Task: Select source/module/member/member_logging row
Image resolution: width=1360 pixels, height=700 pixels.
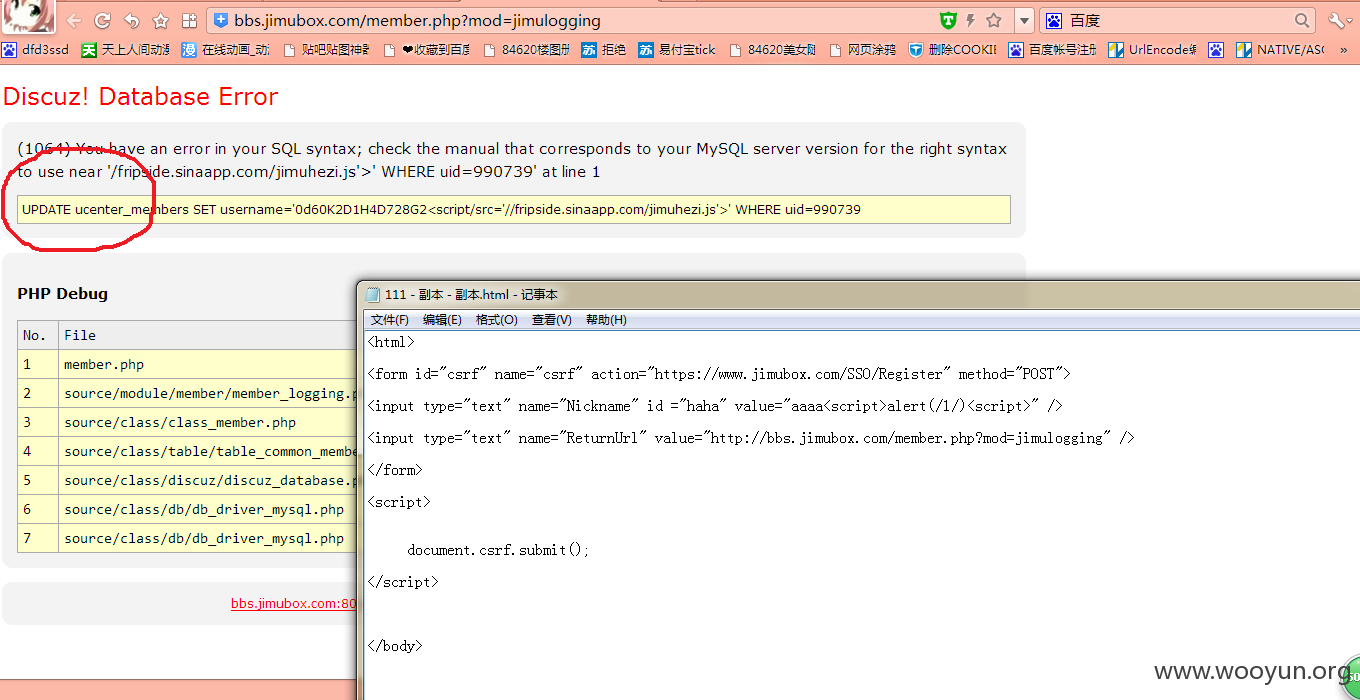Action: pyautogui.click(x=210, y=393)
